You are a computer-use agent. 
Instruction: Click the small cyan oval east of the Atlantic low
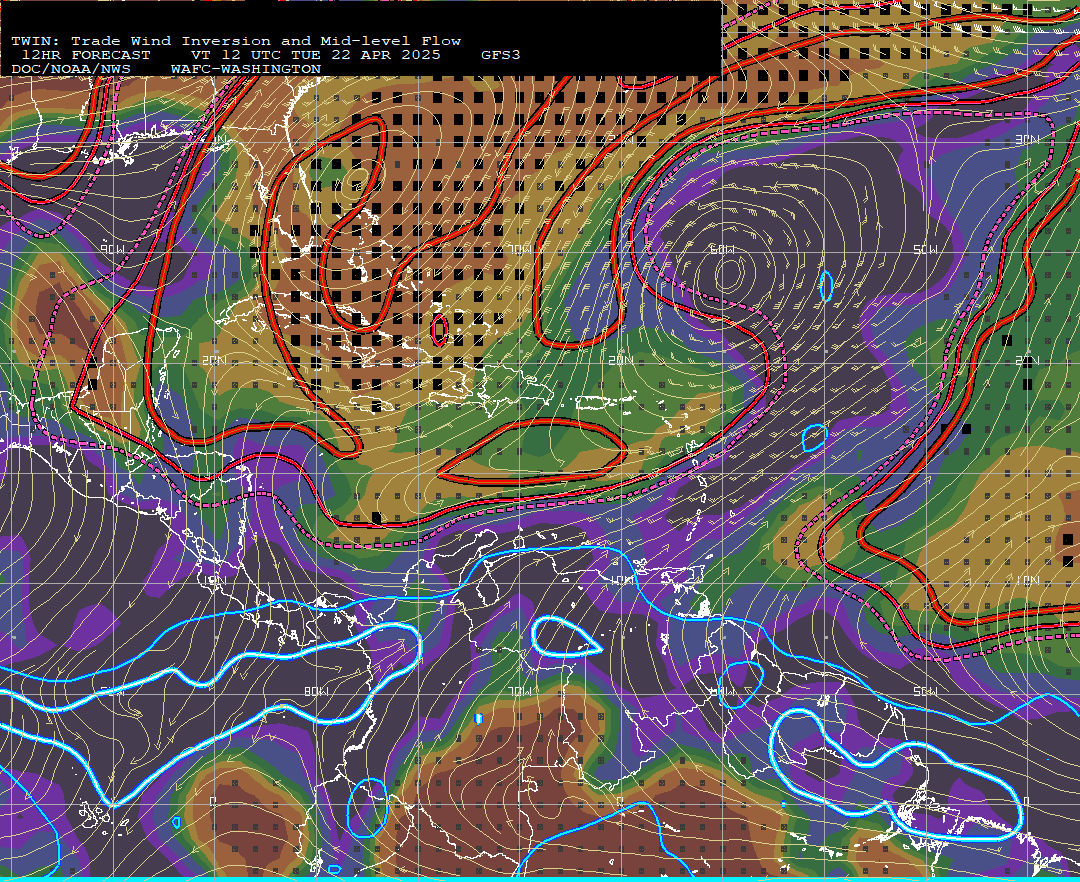click(826, 286)
